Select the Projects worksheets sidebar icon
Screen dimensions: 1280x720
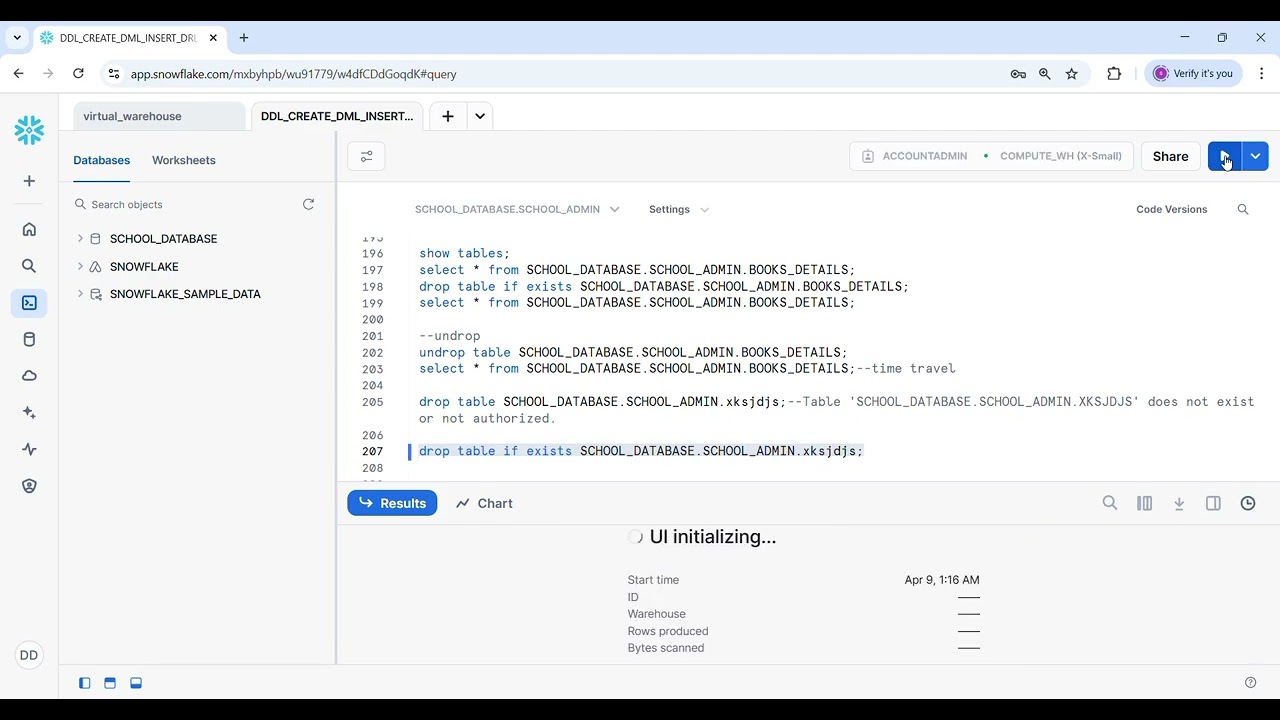29,303
